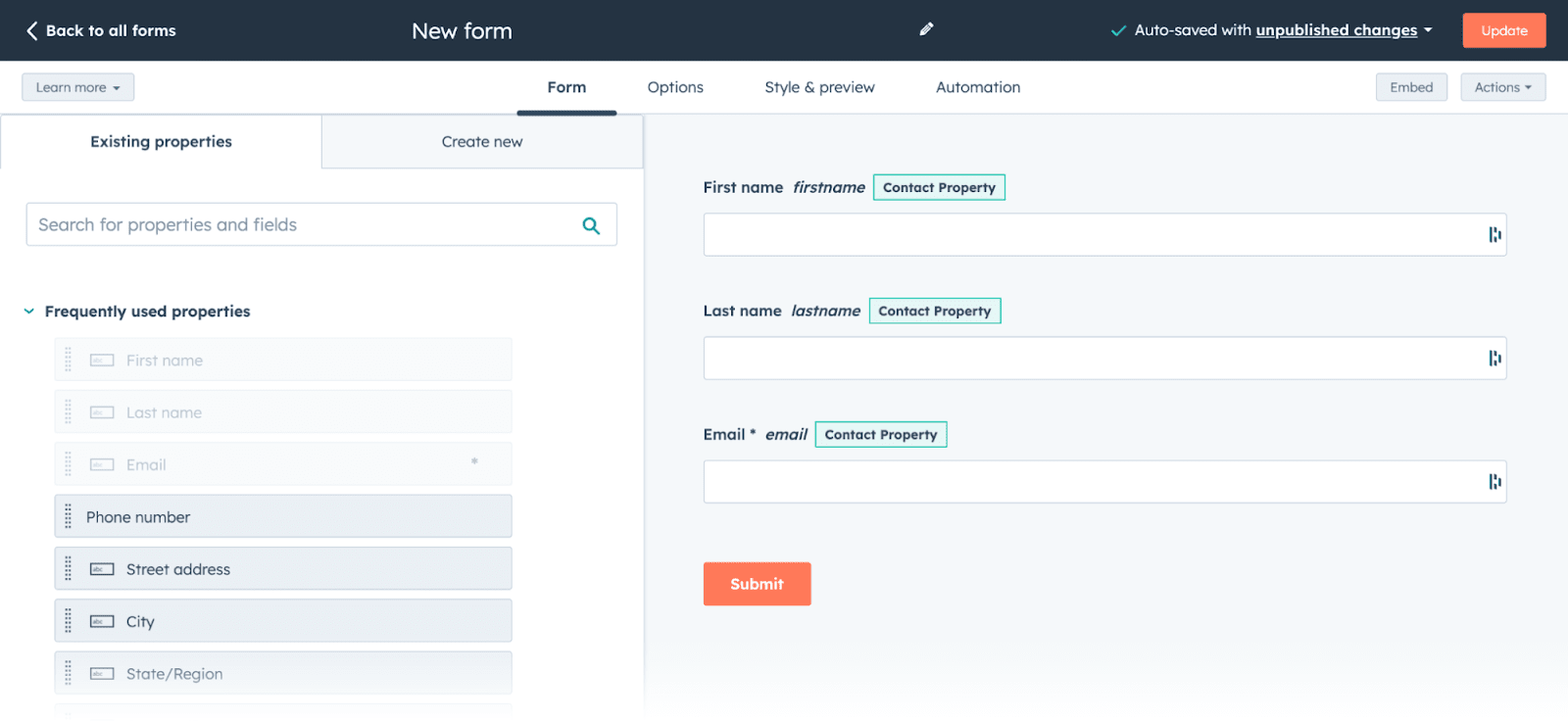Select the Street address property row
Viewport: 1568px width, 723px height.
coord(283,568)
